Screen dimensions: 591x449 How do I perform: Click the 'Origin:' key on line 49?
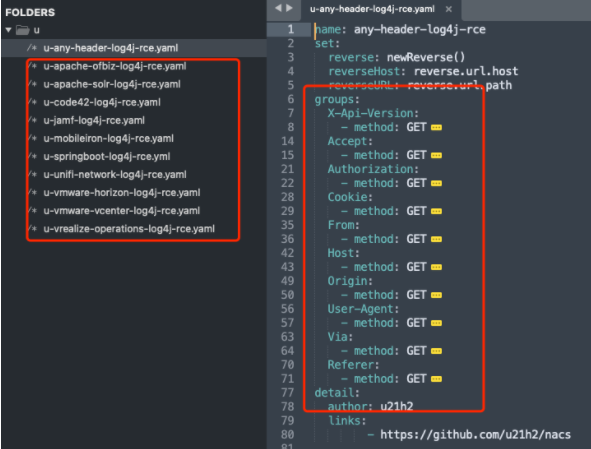tap(350, 281)
